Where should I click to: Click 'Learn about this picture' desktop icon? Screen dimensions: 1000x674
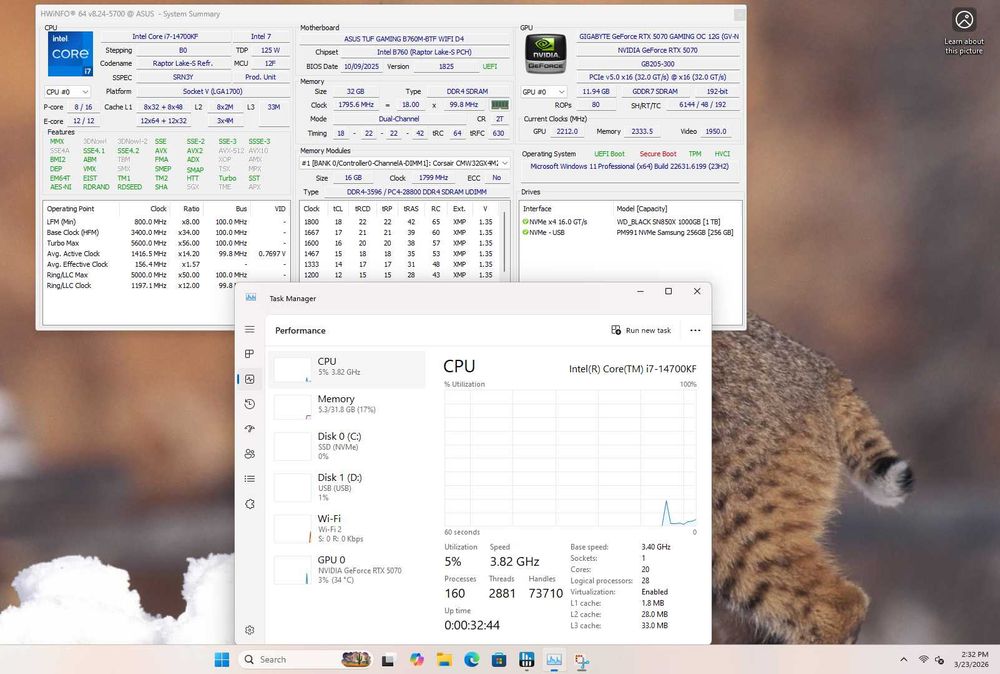coord(964,31)
